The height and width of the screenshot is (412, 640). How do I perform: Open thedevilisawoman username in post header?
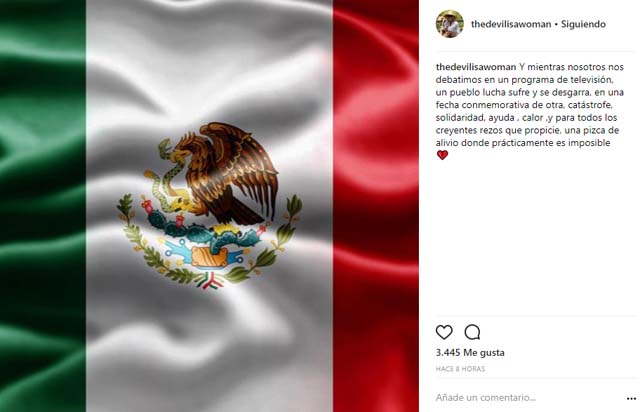coord(511,24)
